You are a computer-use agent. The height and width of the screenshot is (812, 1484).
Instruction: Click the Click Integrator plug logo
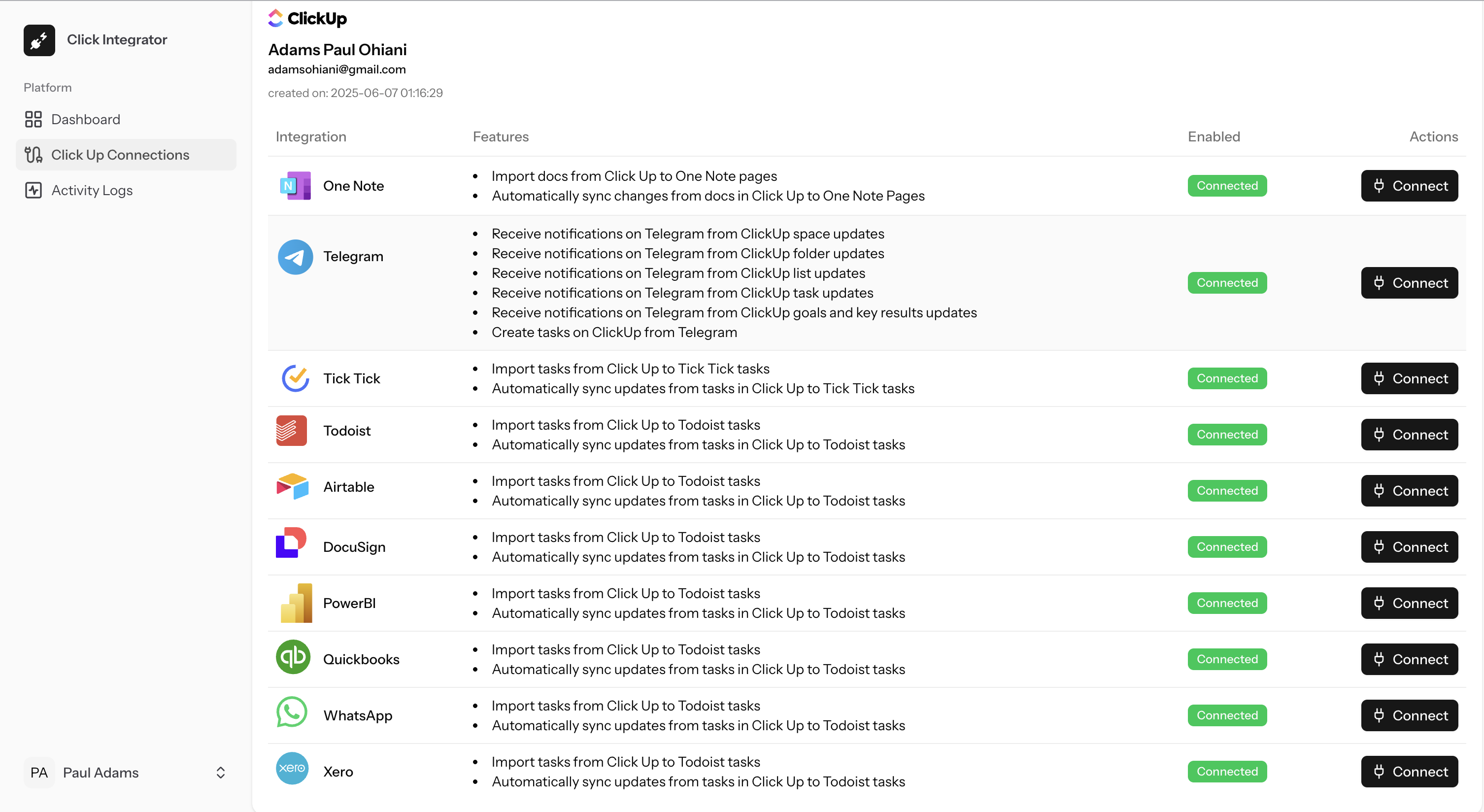point(39,40)
